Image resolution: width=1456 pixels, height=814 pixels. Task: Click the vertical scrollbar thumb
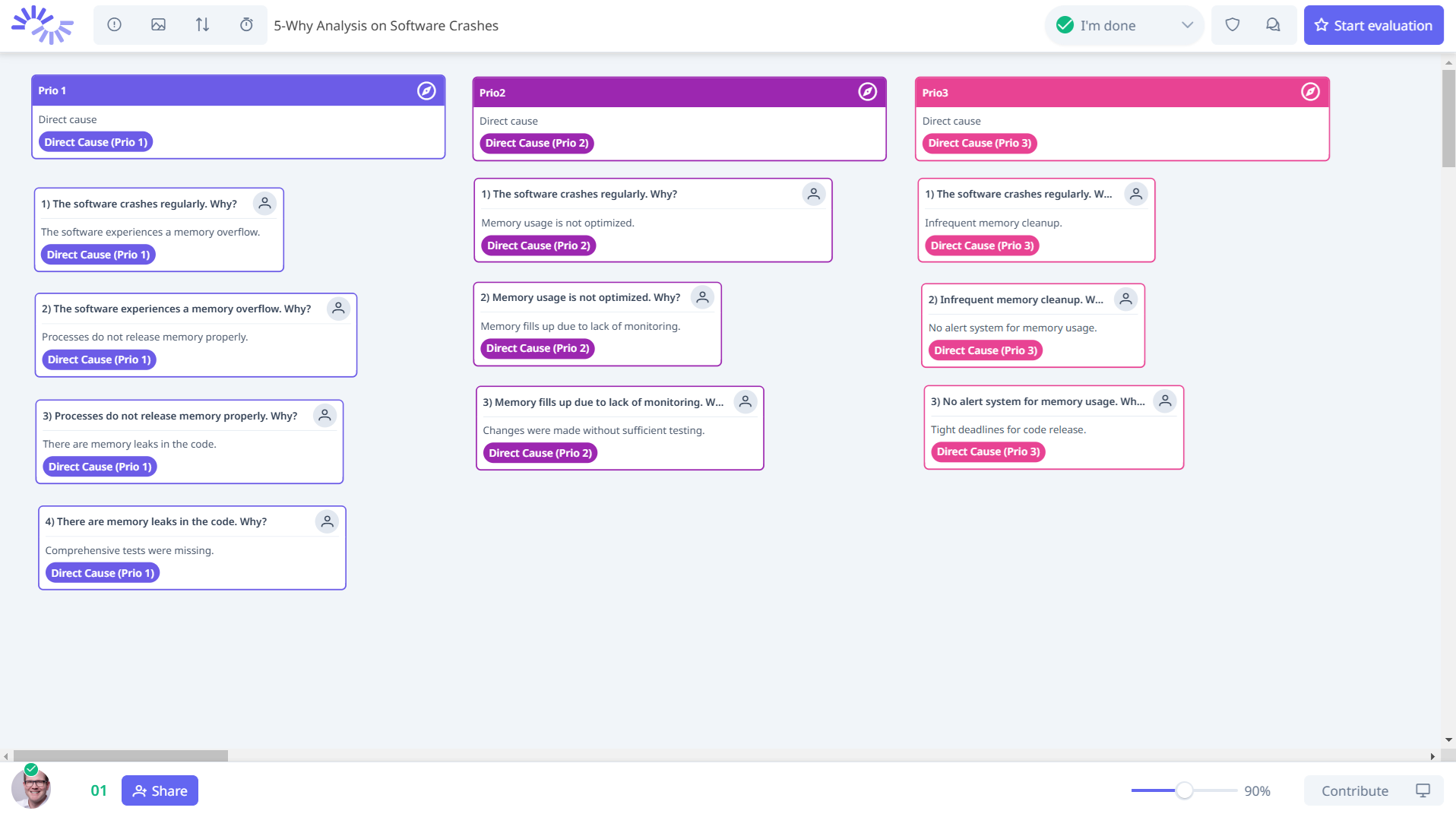point(1448,118)
